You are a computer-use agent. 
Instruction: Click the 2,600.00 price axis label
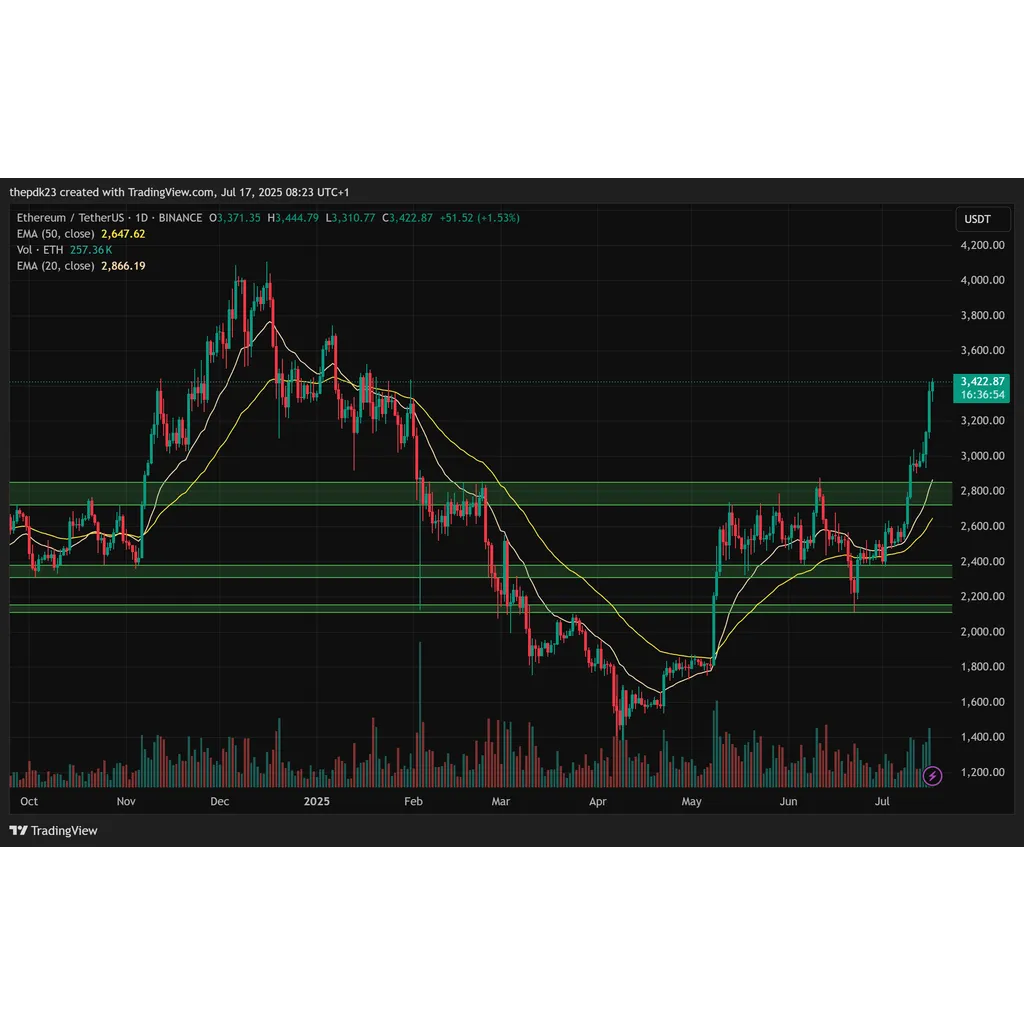pos(982,526)
